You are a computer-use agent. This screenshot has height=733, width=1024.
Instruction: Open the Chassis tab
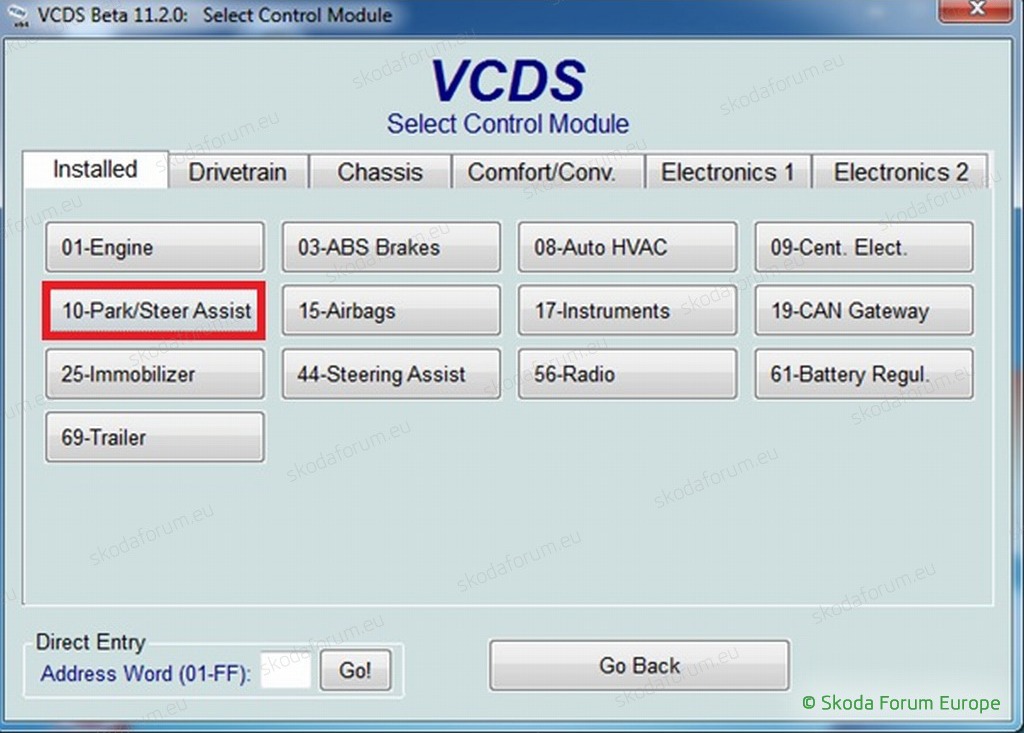[x=380, y=172]
